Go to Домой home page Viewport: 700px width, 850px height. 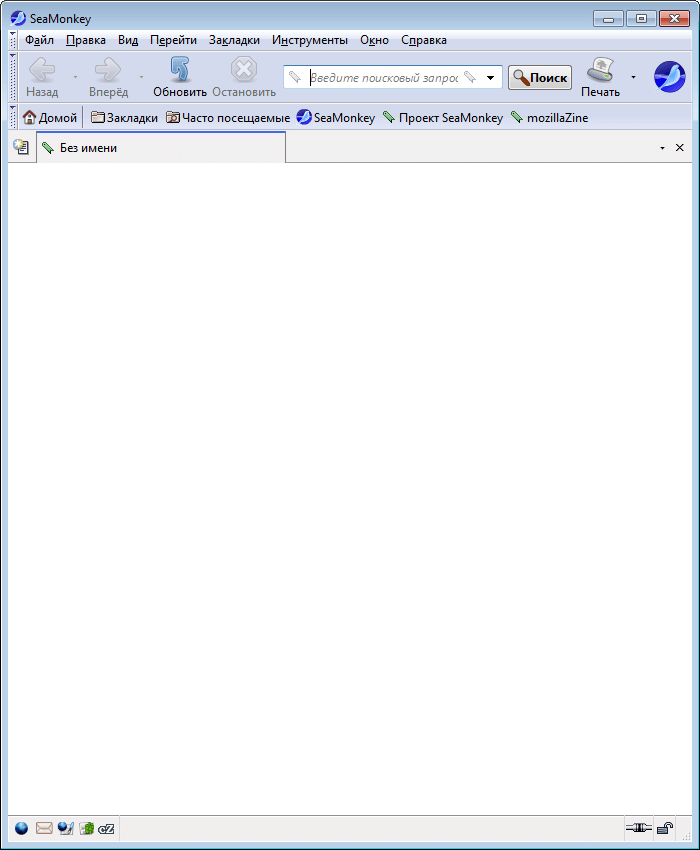(50, 118)
